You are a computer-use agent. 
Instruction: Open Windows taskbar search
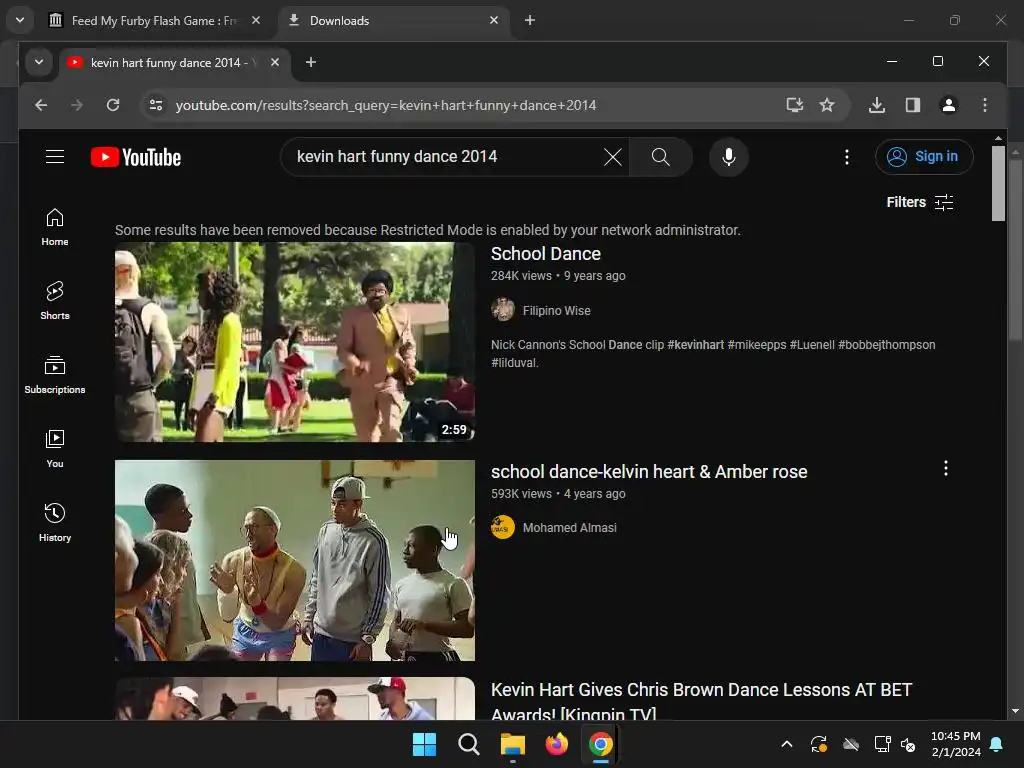[468, 744]
